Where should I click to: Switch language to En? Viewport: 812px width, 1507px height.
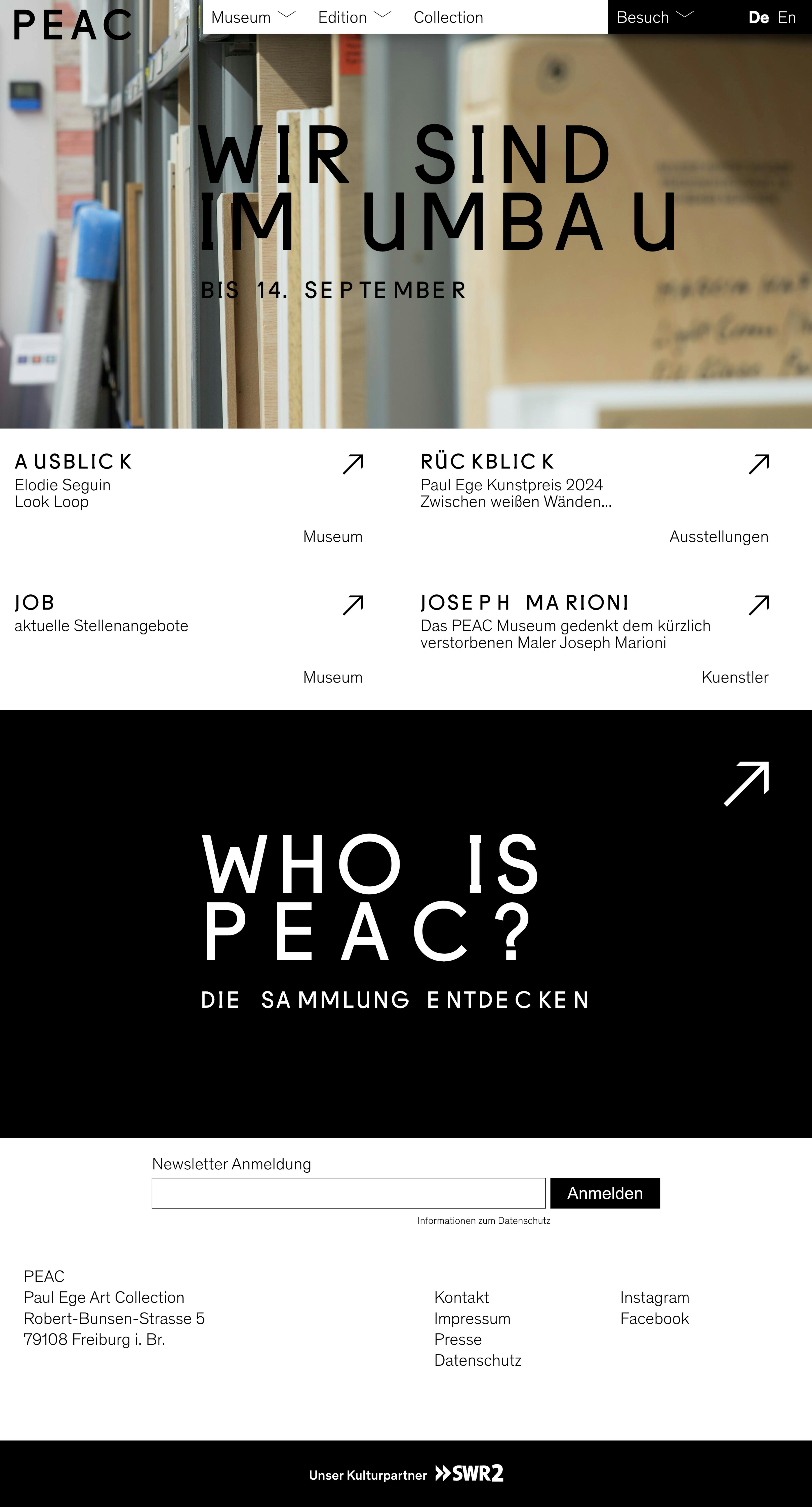pyautogui.click(x=787, y=17)
